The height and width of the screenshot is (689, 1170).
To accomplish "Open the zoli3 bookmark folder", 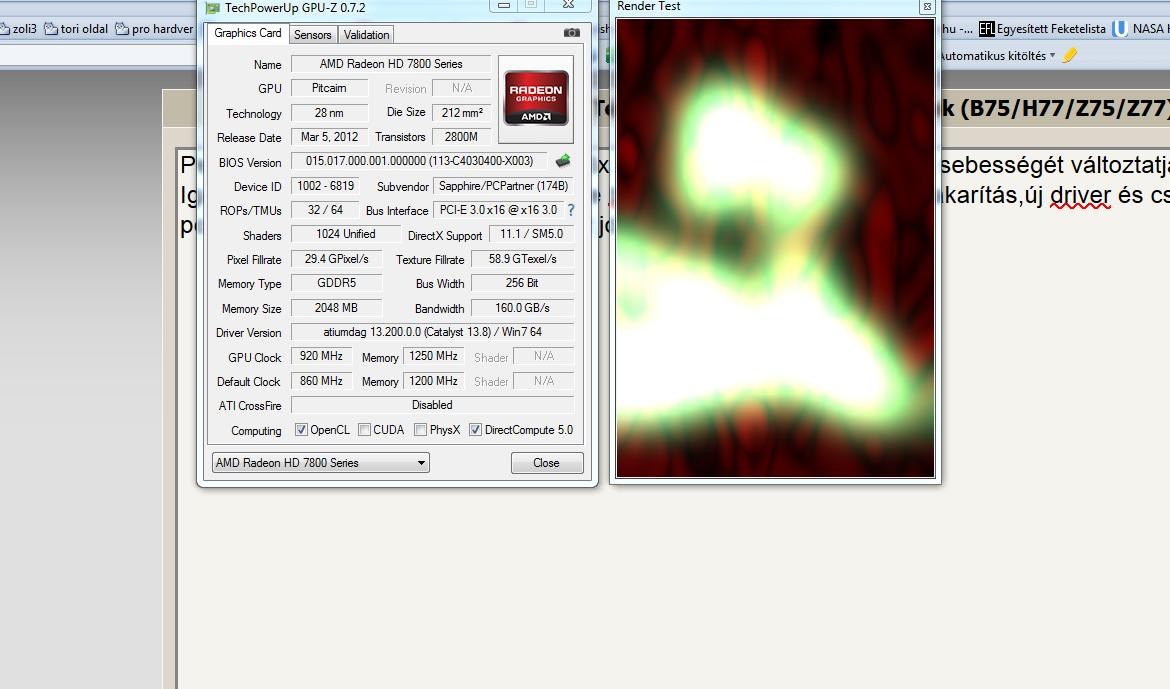I will point(18,29).
